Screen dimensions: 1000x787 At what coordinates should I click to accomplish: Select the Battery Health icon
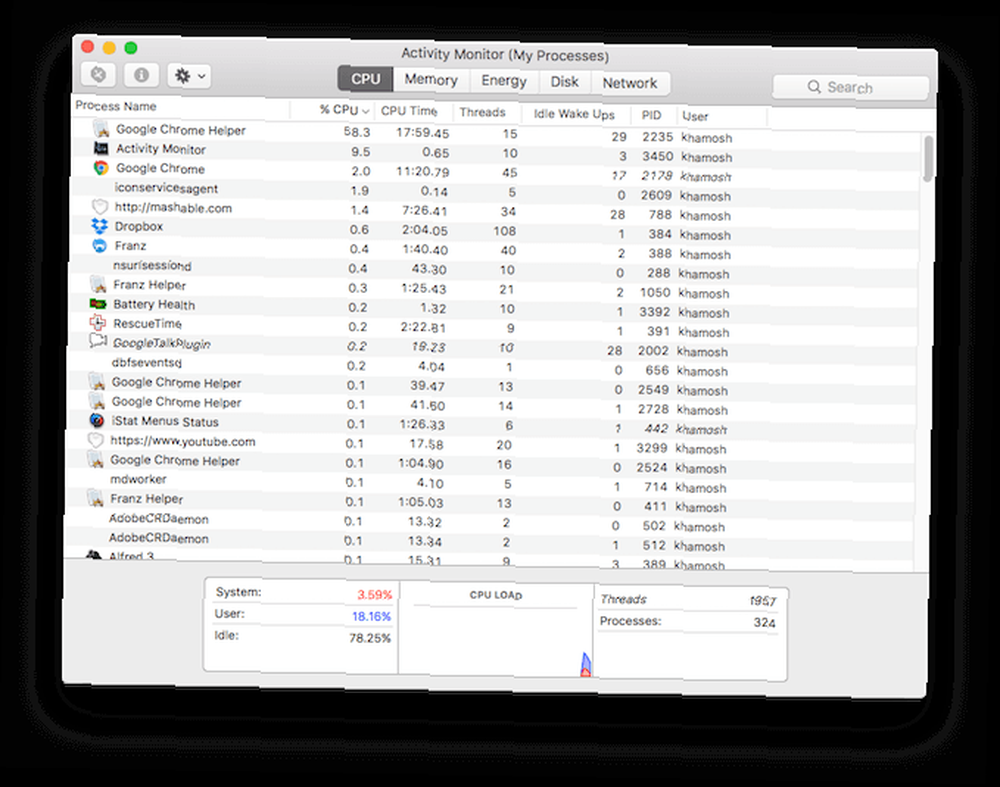[98, 304]
